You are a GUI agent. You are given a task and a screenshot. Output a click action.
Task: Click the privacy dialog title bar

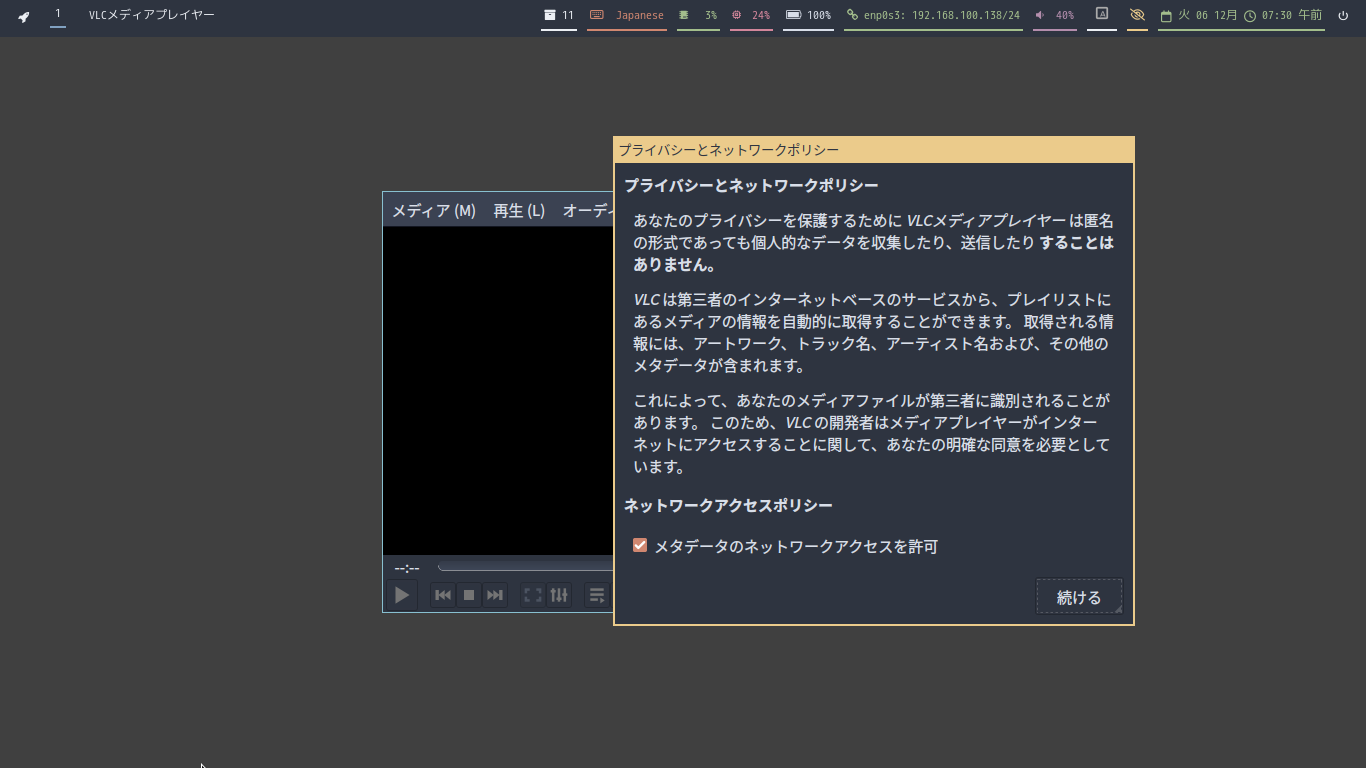tap(874, 150)
